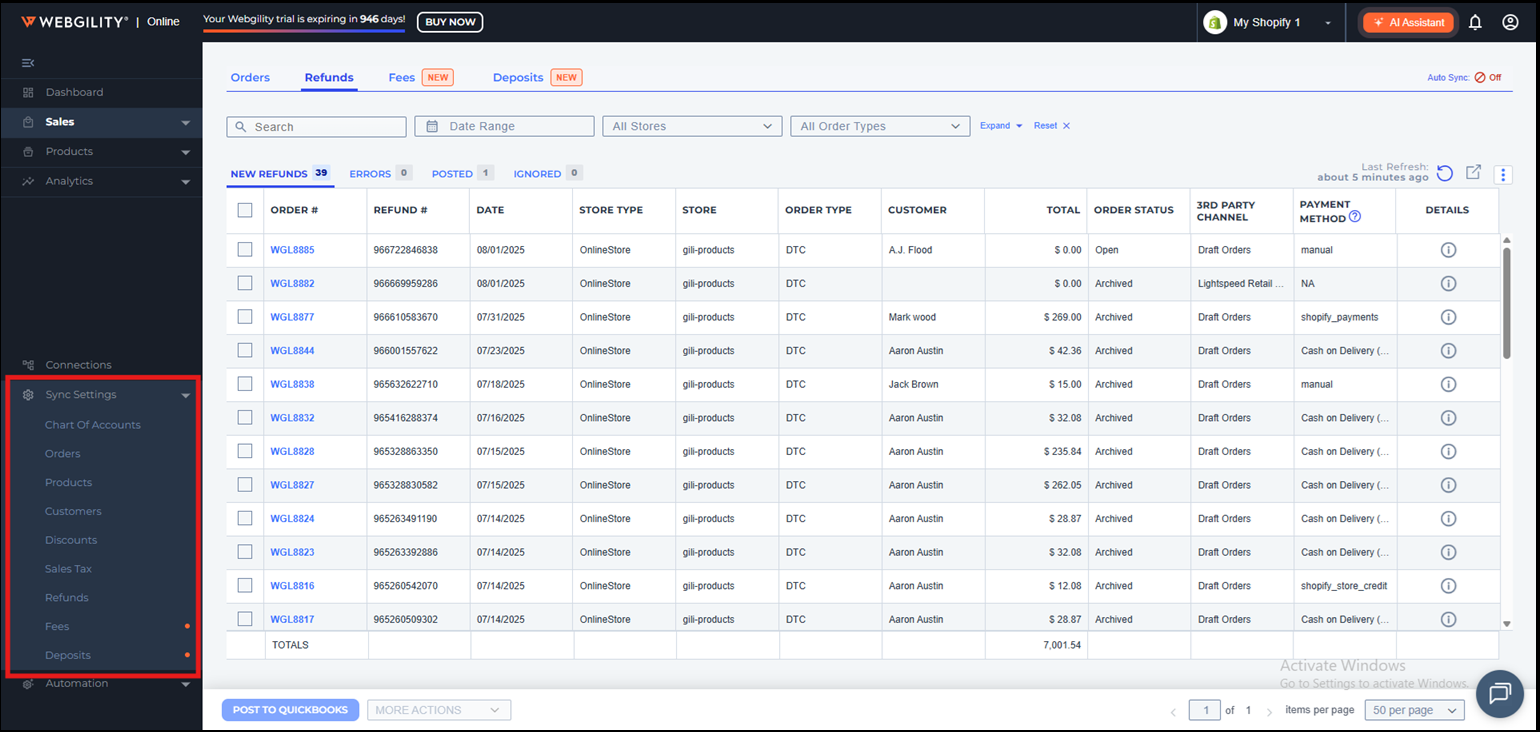This screenshot has height=732, width=1540.
Task: Check the box for order WGL8877
Action: click(x=245, y=317)
